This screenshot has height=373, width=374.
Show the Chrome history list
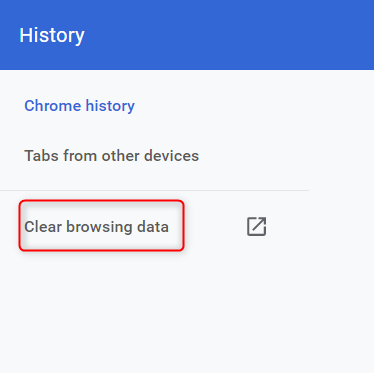click(79, 106)
